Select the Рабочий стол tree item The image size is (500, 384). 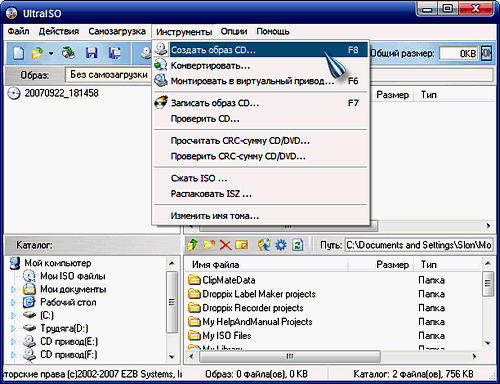68,302
